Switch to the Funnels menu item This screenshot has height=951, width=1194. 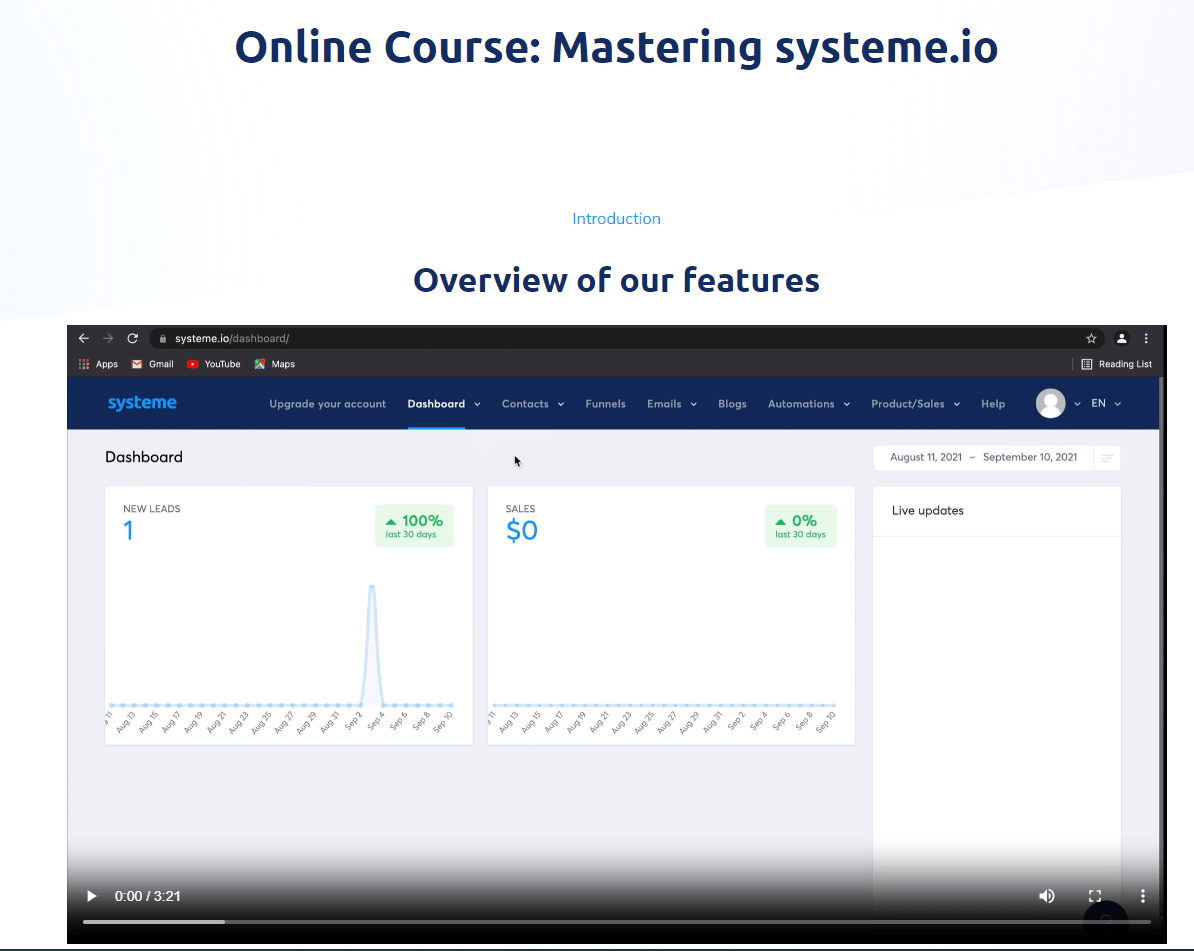605,403
